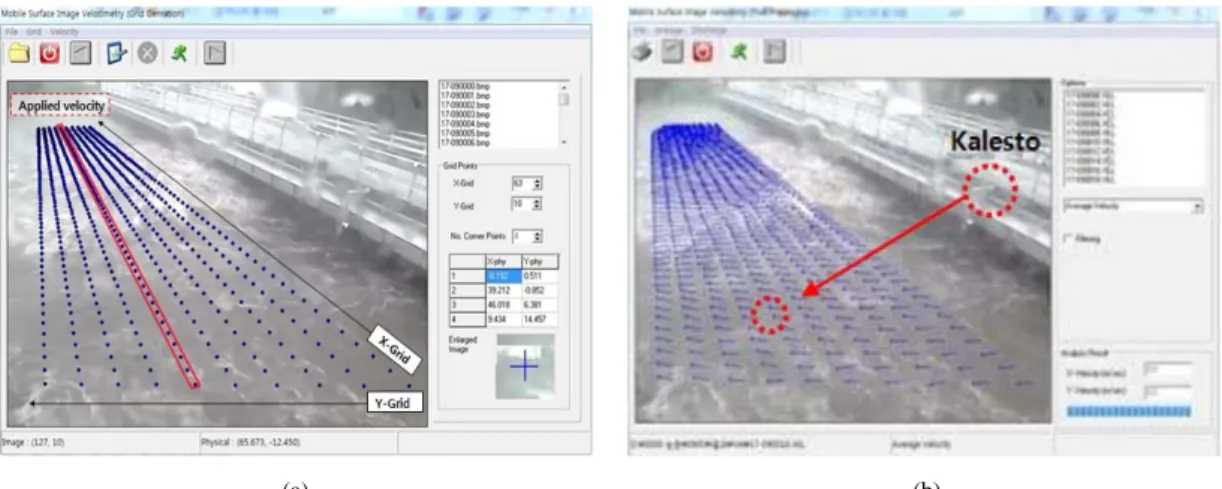Image resolution: width=1222 pixels, height=489 pixels.
Task: Click row header 3 in corner points table
Action: pyautogui.click(x=468, y=305)
